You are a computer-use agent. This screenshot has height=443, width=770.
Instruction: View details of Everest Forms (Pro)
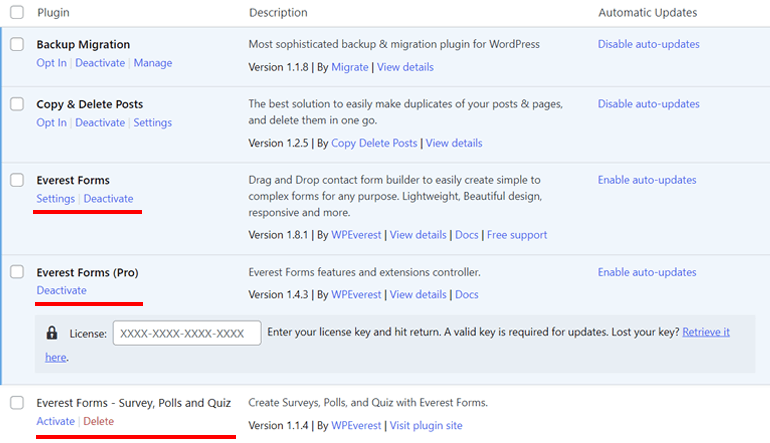pyautogui.click(x=418, y=295)
